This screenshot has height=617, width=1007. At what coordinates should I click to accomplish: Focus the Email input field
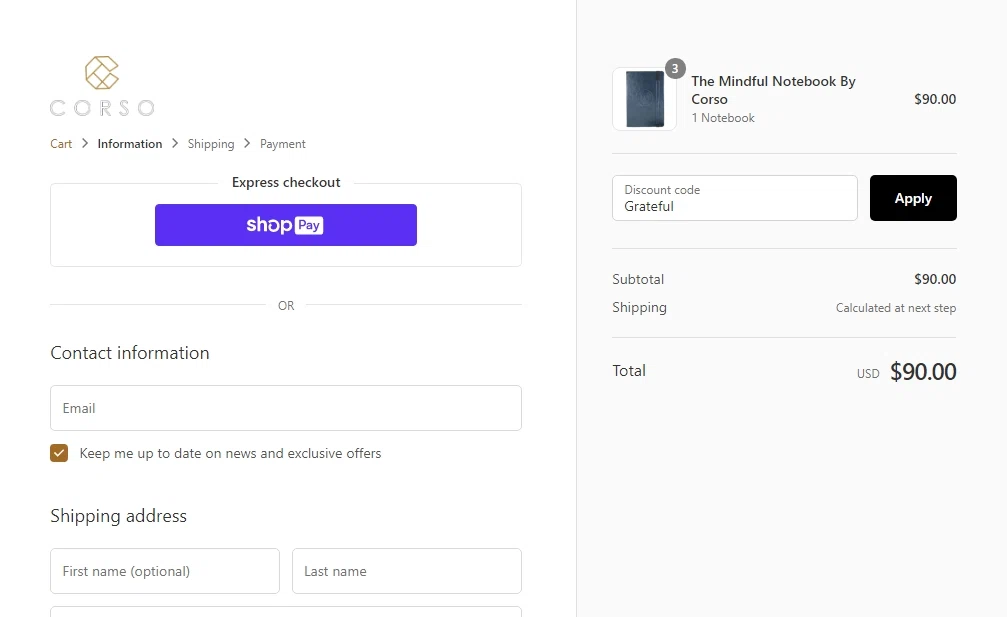tap(285, 408)
